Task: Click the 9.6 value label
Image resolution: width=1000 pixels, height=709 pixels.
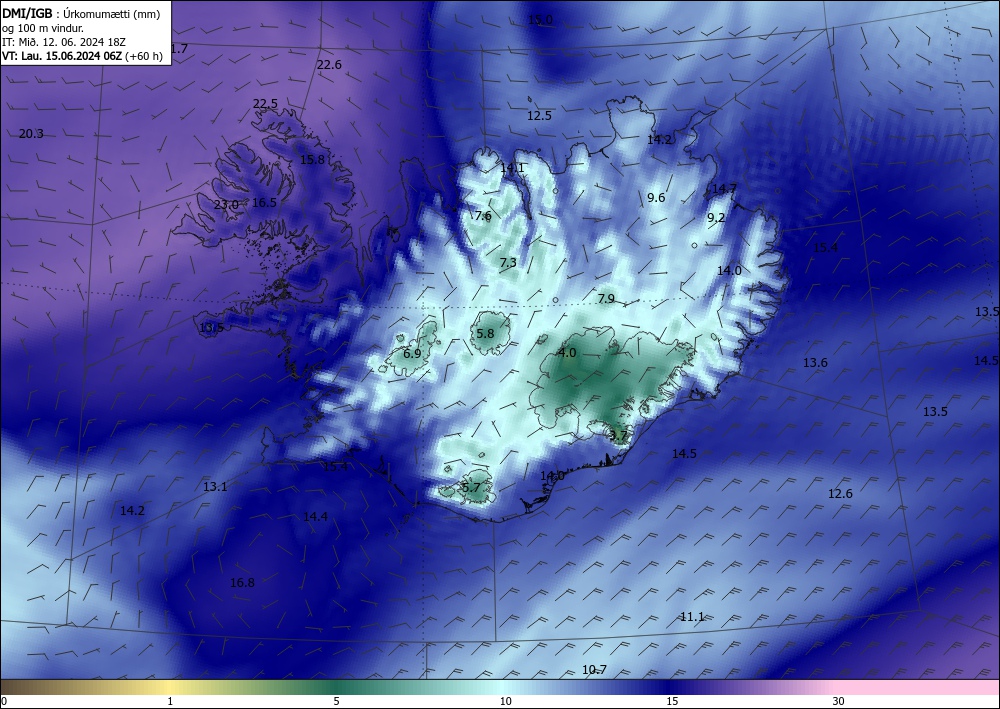Action: pyautogui.click(x=656, y=198)
